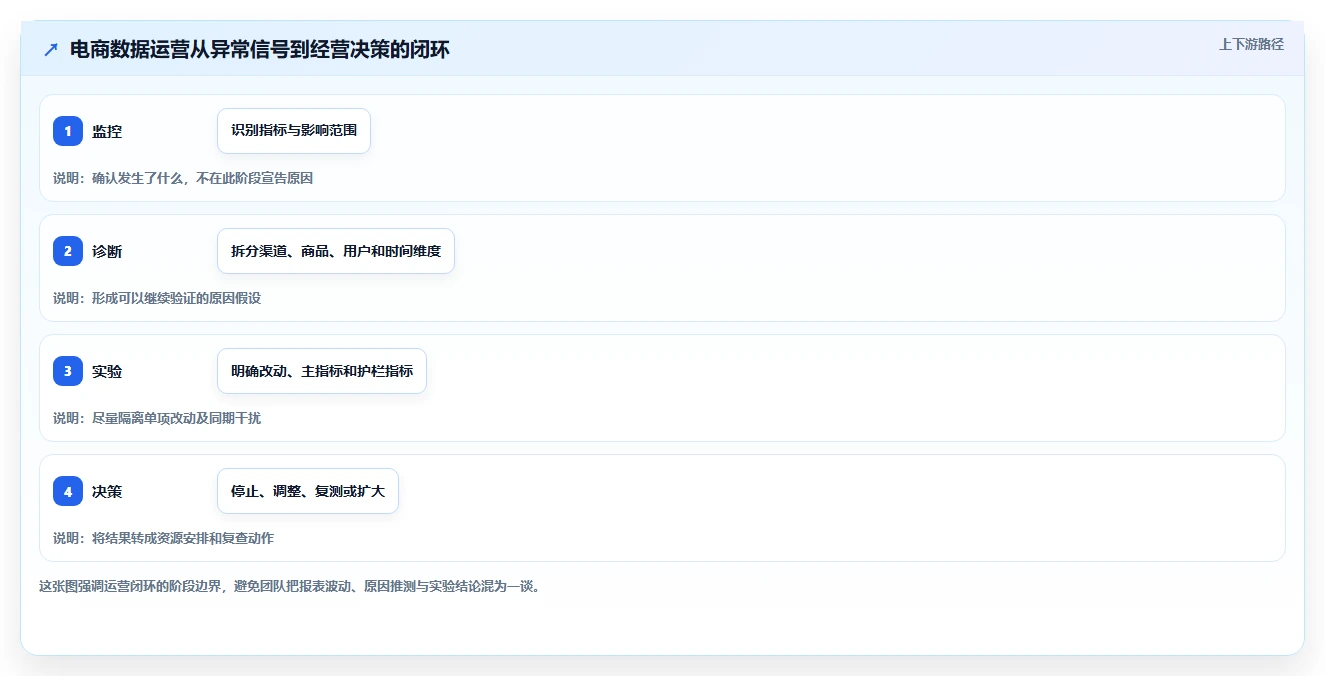Click the title 电商数据运营从异常信号到经营决策的闭环
The height and width of the screenshot is (676, 1325).
[x=260, y=50]
